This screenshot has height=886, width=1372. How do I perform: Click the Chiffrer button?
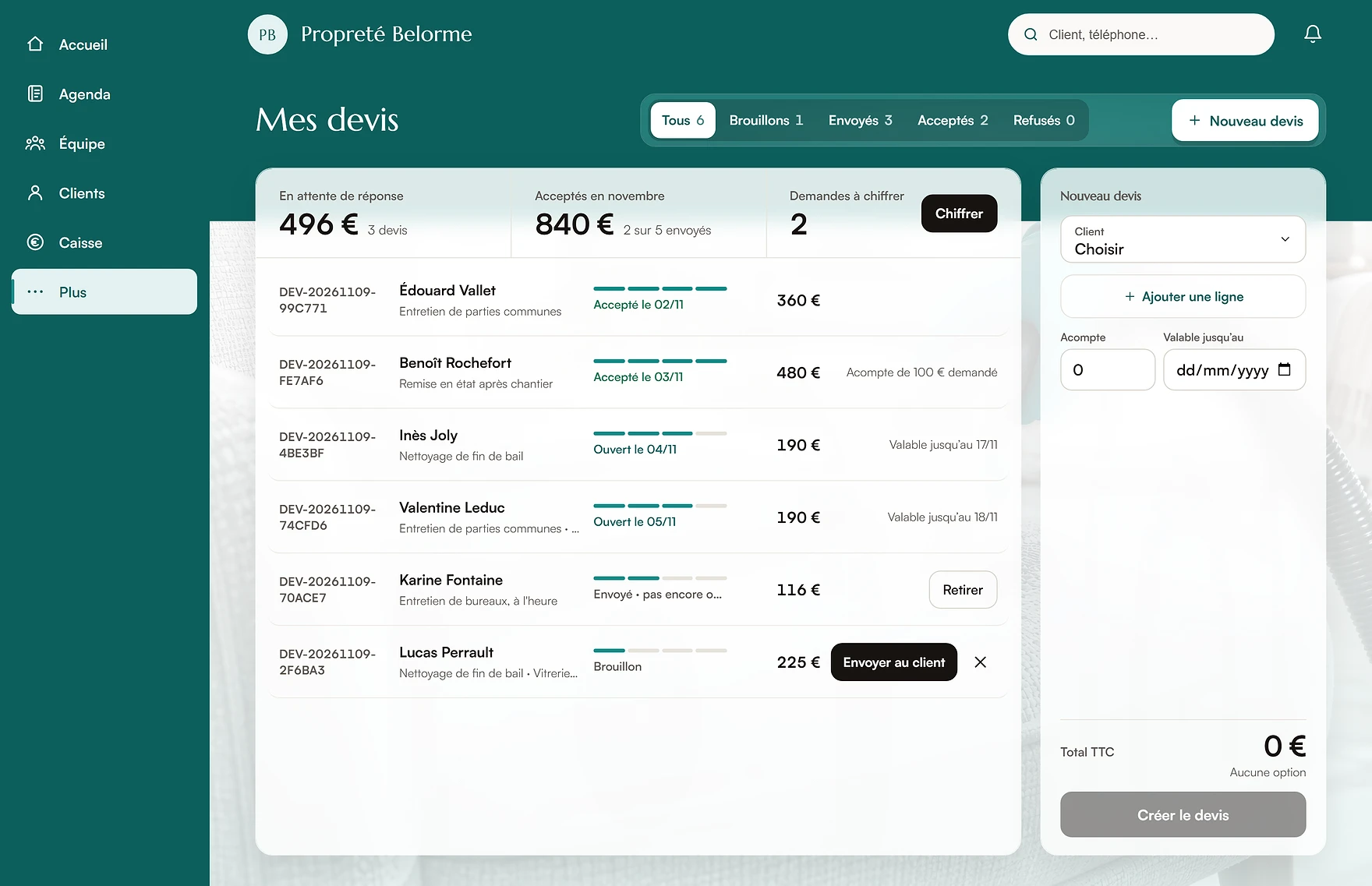[959, 214]
